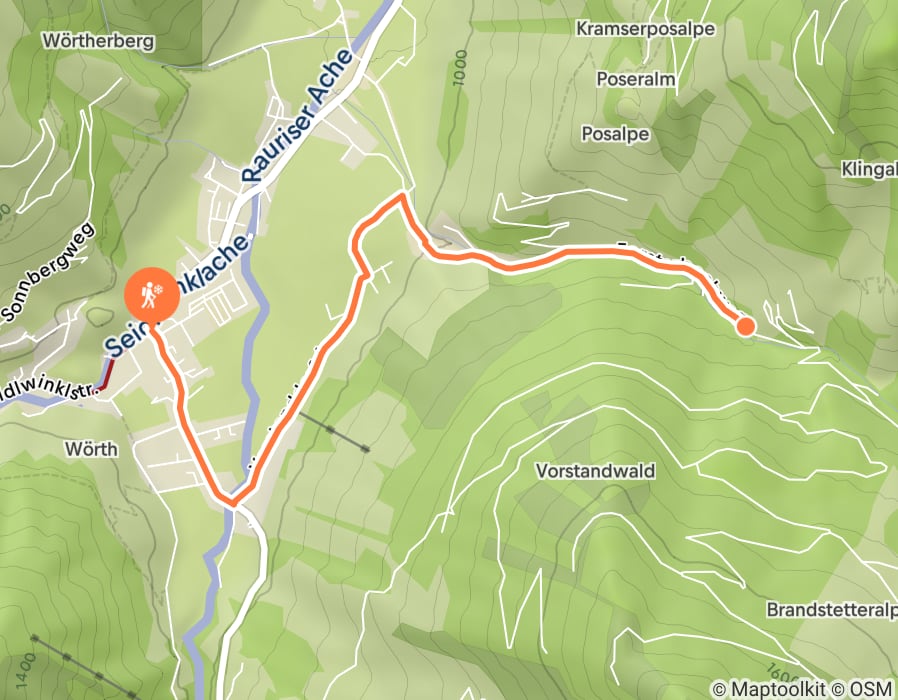Click the Kramserposalpe label
This screenshot has width=898, height=700.
pos(645,29)
